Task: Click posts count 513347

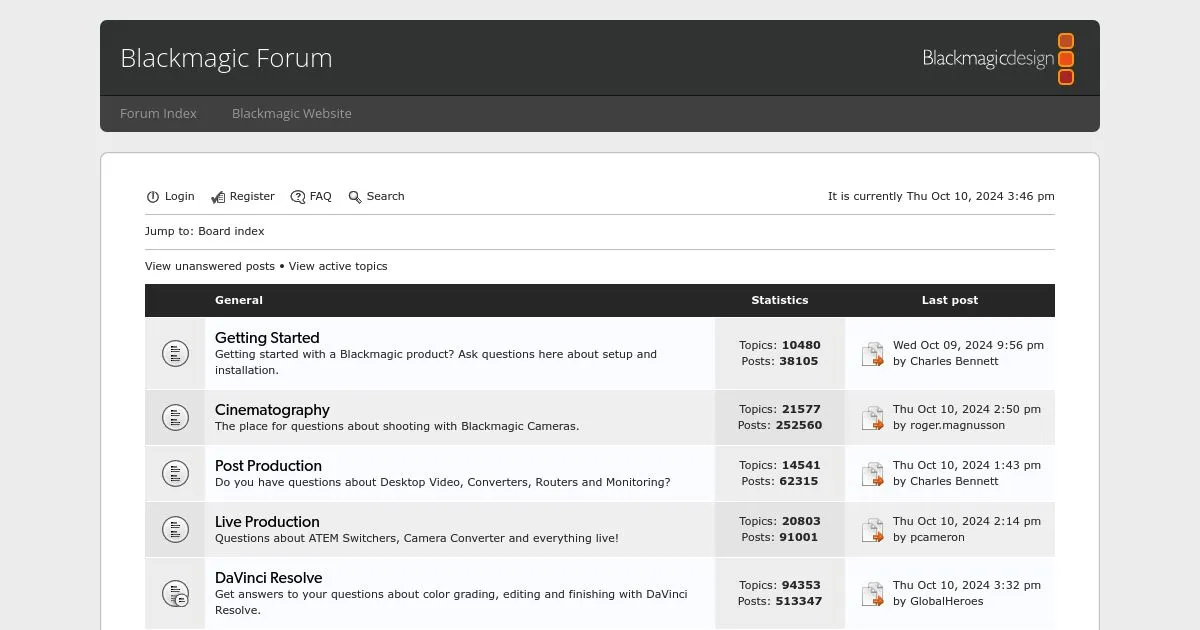Action: click(798, 601)
